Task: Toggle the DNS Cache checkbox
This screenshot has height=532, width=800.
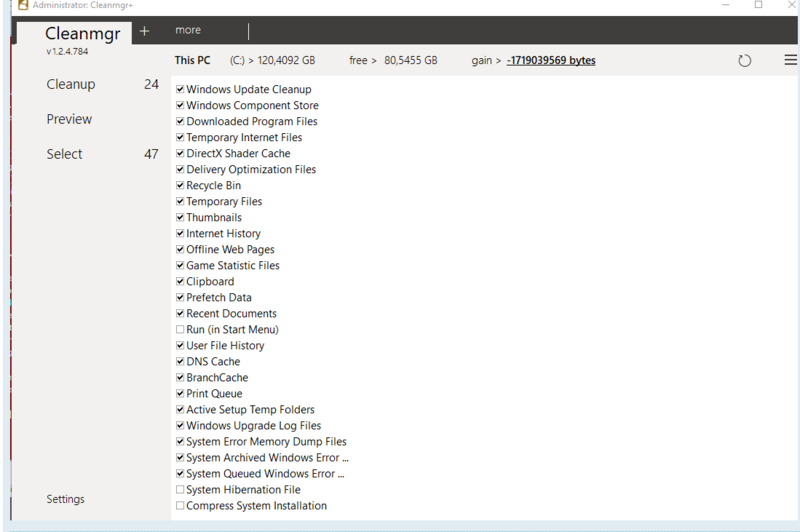Action: [x=180, y=362]
